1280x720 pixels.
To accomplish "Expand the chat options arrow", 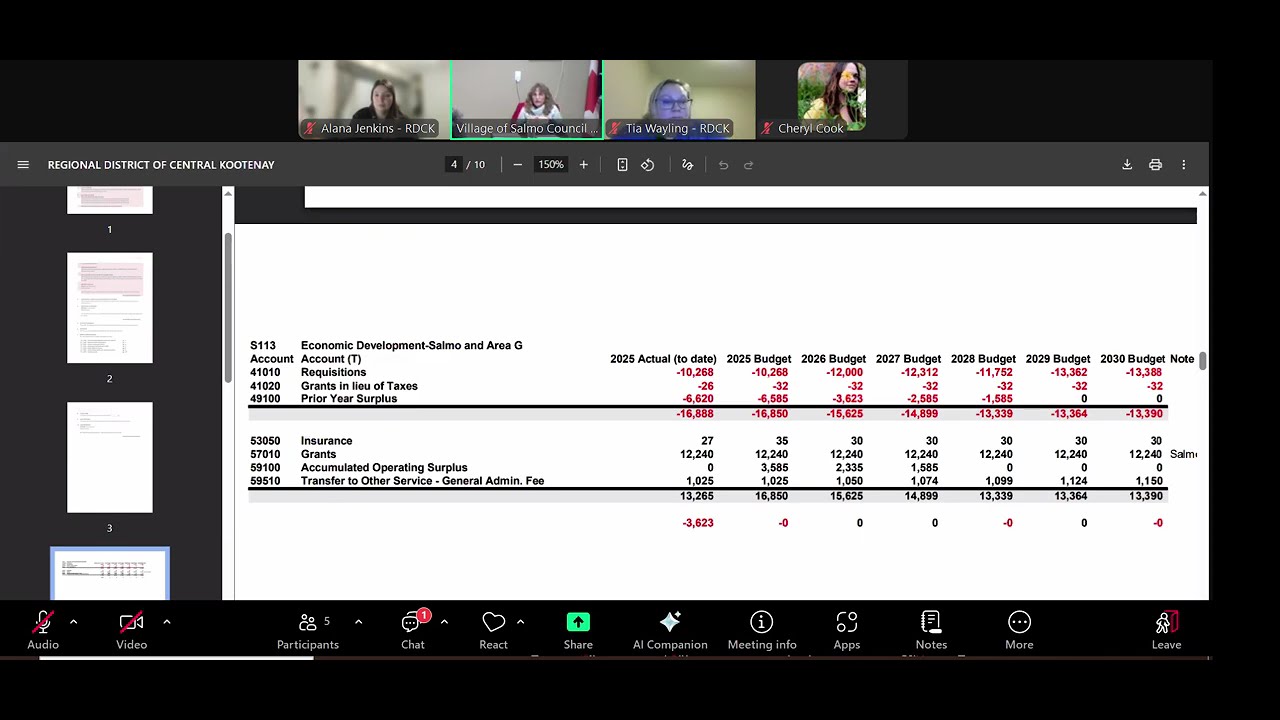I will click(x=444, y=622).
